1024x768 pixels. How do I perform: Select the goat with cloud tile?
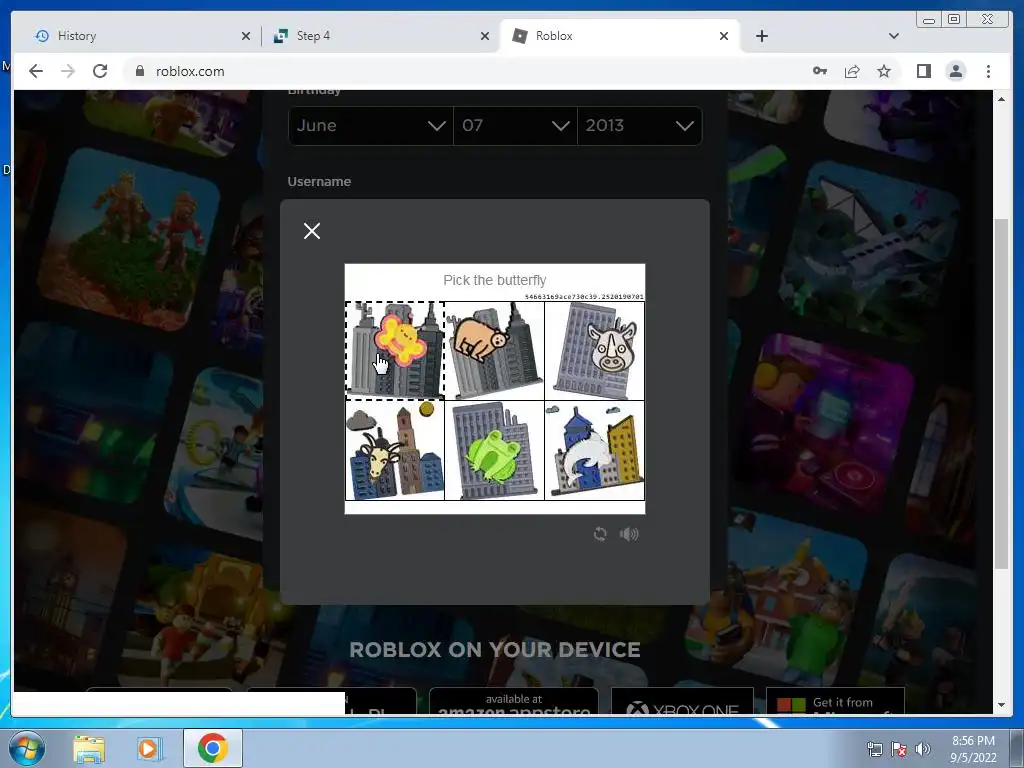(x=394, y=451)
